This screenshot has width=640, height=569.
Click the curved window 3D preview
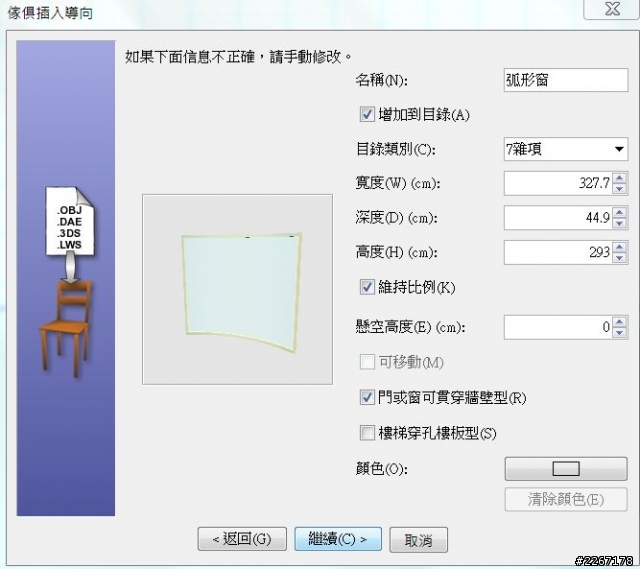[238, 289]
